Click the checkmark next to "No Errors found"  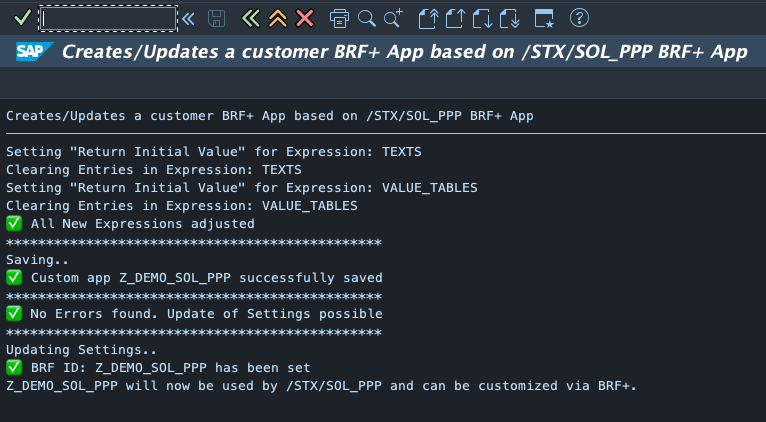pos(14,314)
